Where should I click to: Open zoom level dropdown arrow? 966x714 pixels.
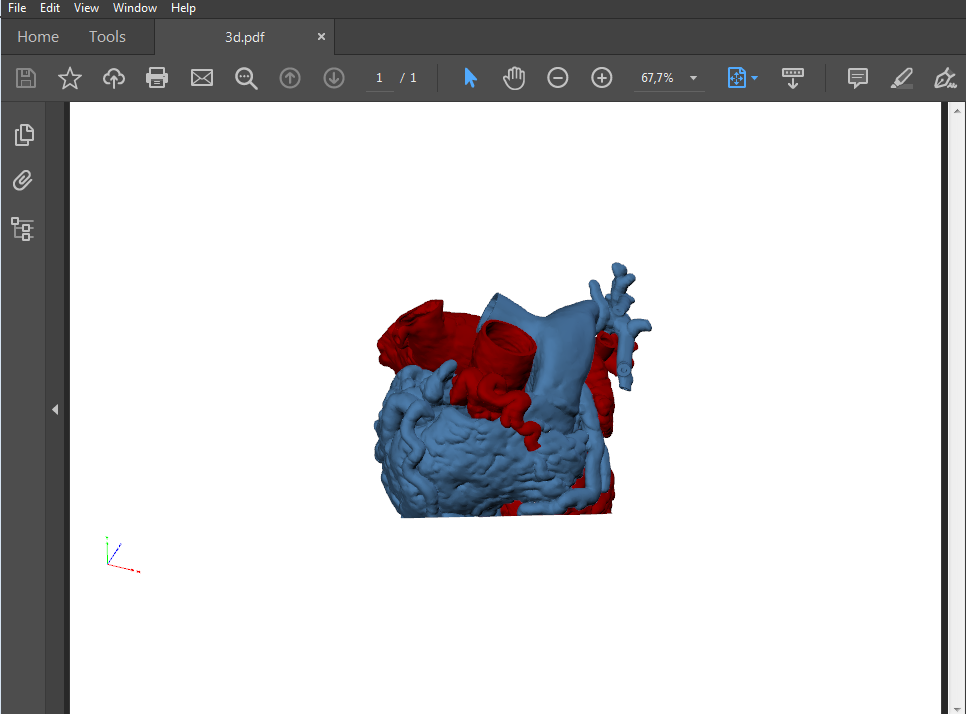pyautogui.click(x=693, y=78)
